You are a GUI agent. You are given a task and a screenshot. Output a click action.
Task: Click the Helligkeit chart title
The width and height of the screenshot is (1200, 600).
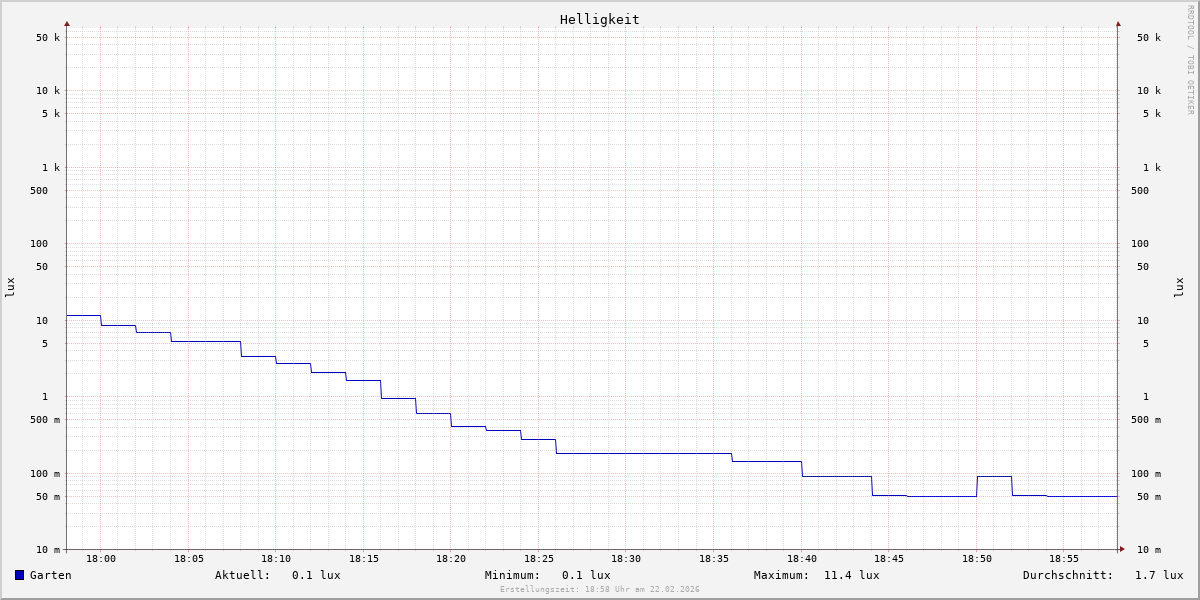click(599, 19)
